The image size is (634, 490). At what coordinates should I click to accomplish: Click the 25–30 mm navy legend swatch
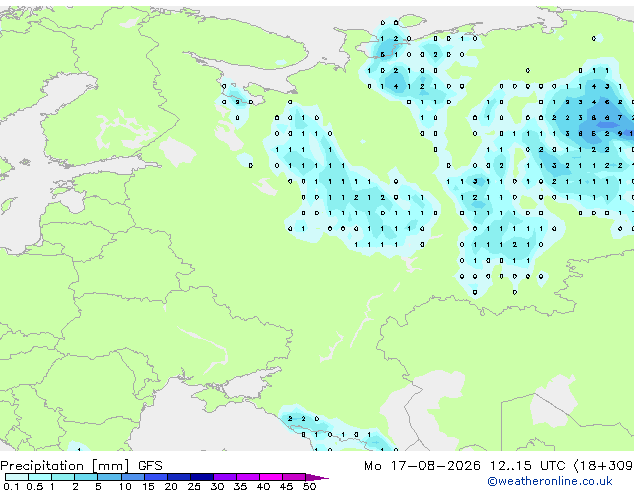pos(201,477)
